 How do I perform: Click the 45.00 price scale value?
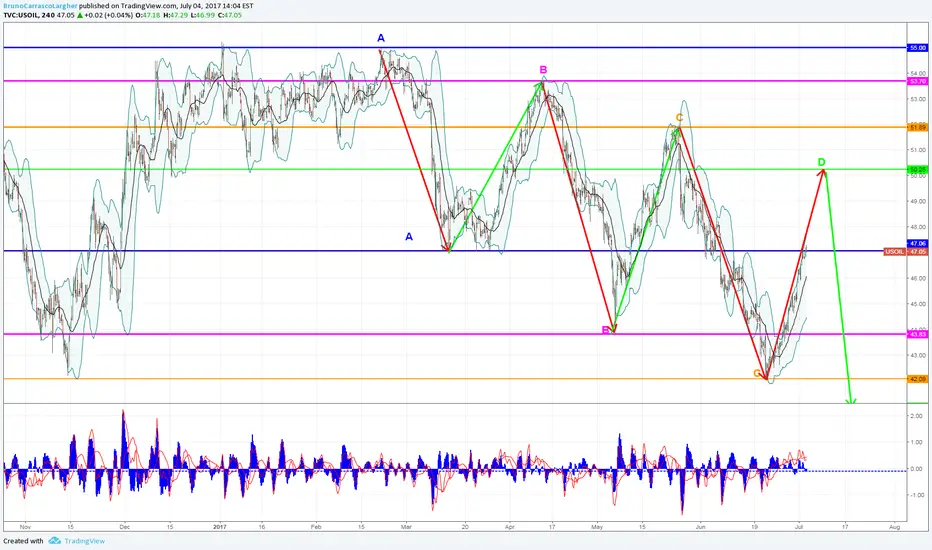[x=918, y=304]
